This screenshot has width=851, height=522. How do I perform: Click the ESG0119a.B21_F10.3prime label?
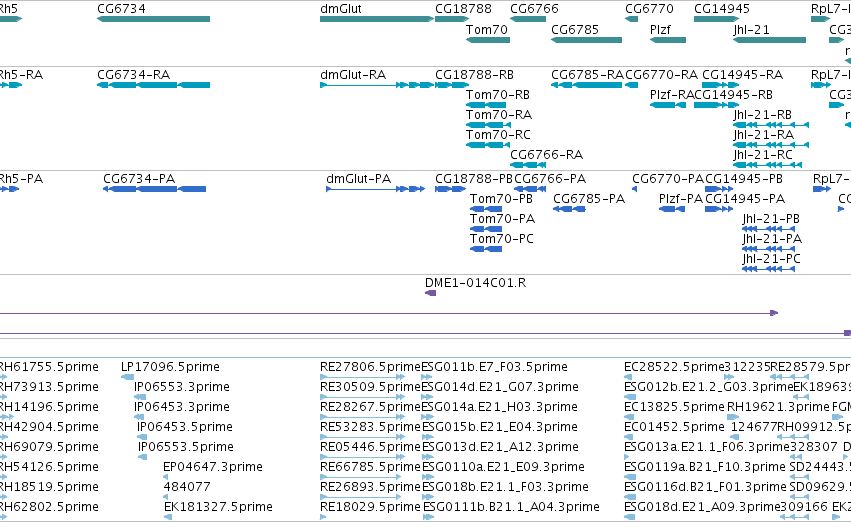coord(705,467)
